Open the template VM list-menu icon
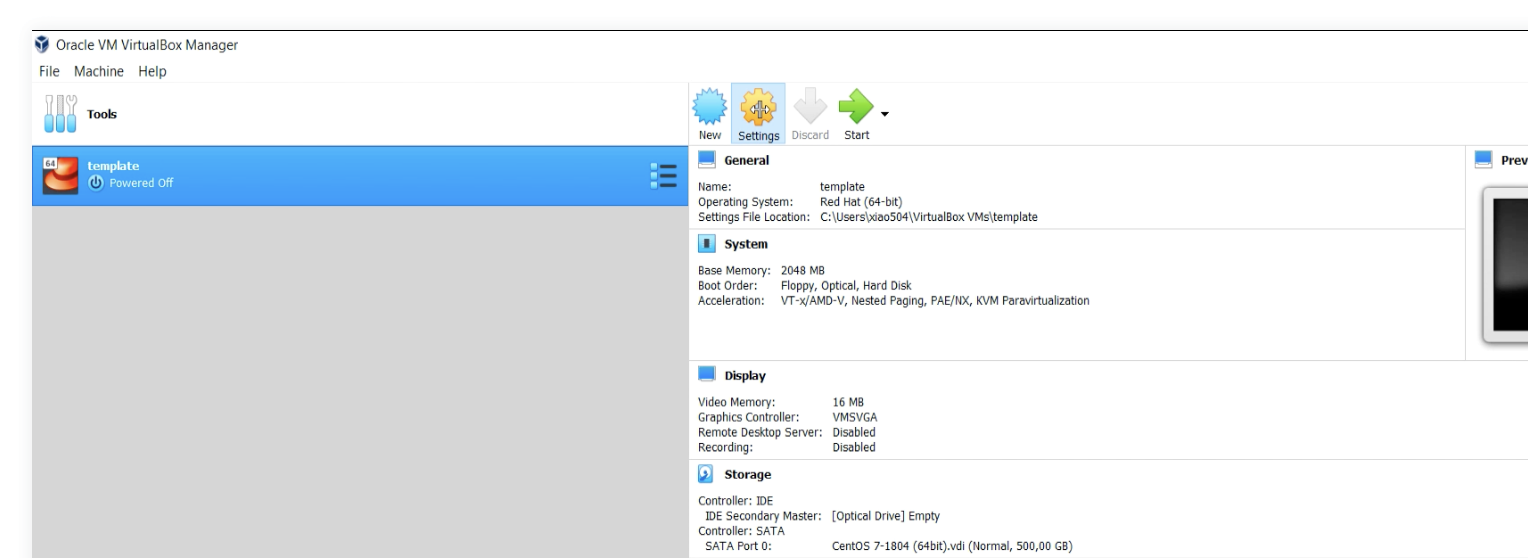The image size is (1528, 558). (x=663, y=175)
